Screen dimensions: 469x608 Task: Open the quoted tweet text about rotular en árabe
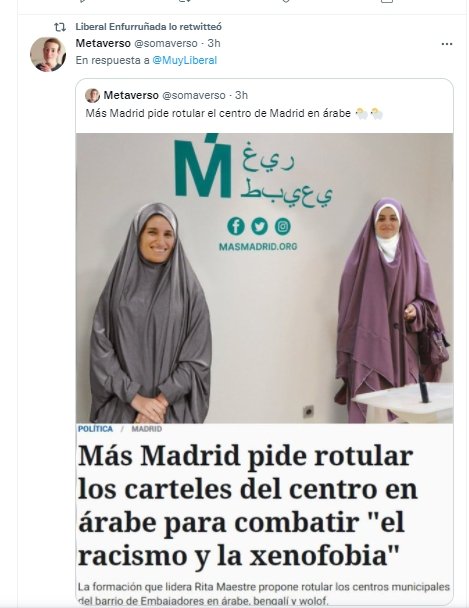click(x=234, y=113)
